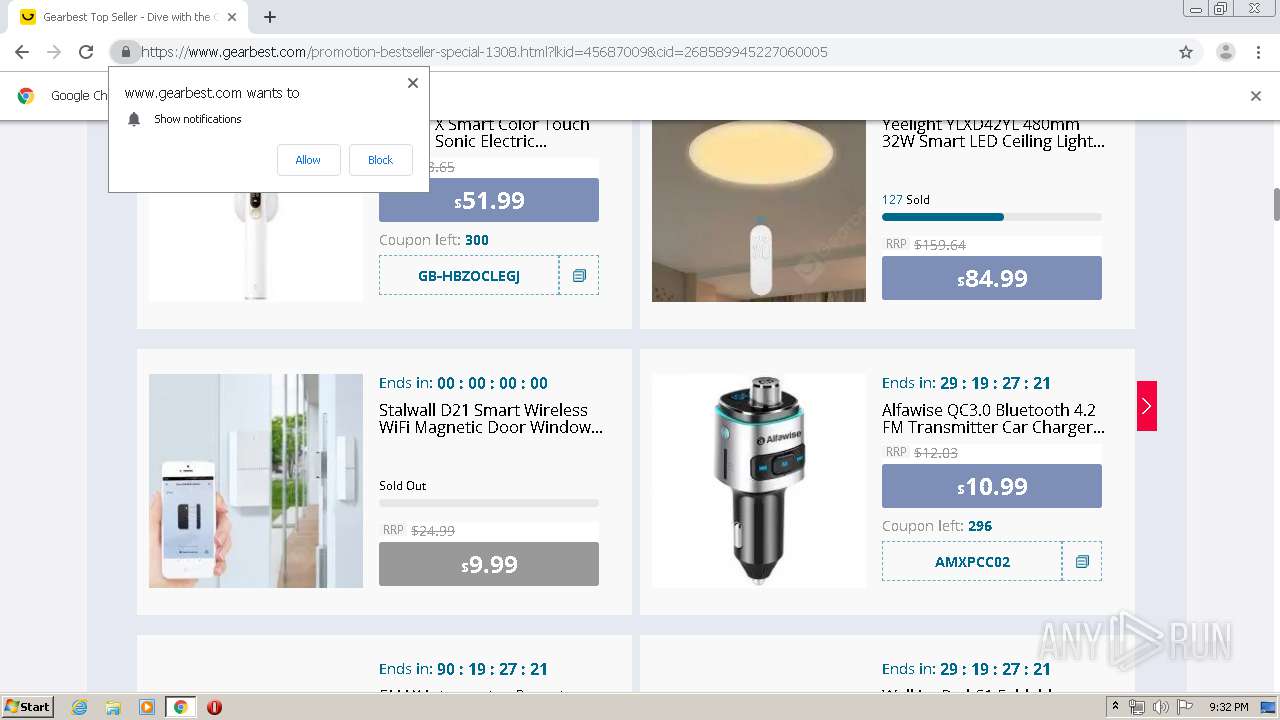
Task: Allow notifications from gearbest.com
Action: 308,160
